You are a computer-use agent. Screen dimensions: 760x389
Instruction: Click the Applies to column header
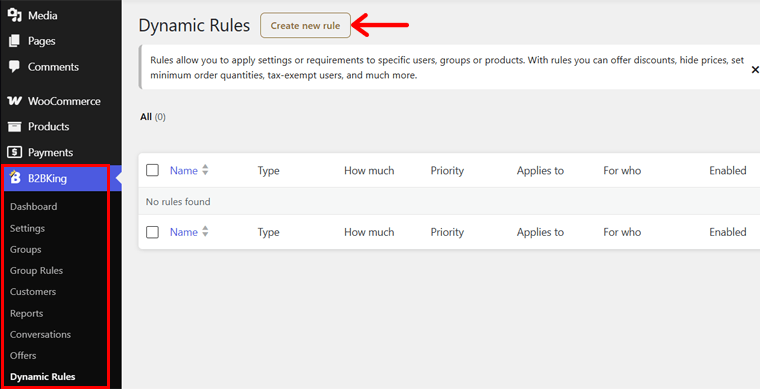pos(540,171)
